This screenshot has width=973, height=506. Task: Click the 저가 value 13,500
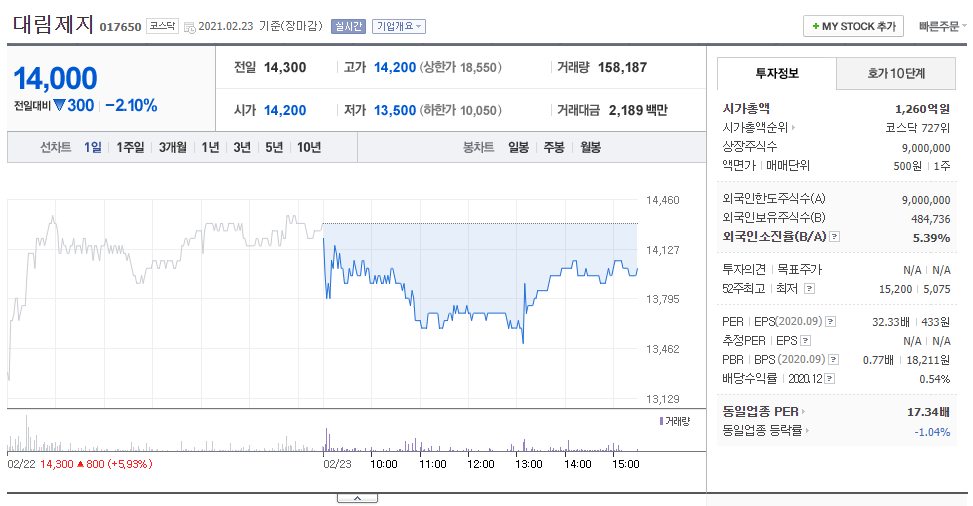pyautogui.click(x=395, y=110)
